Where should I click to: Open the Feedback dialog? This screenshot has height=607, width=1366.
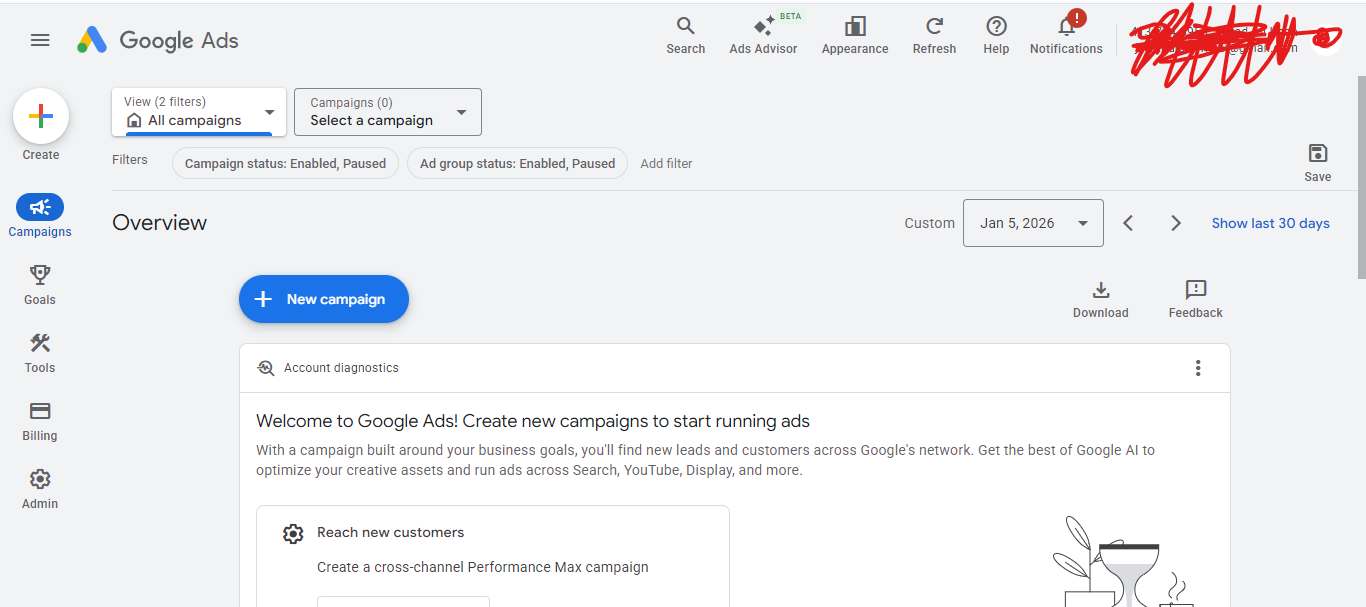[x=1195, y=291]
